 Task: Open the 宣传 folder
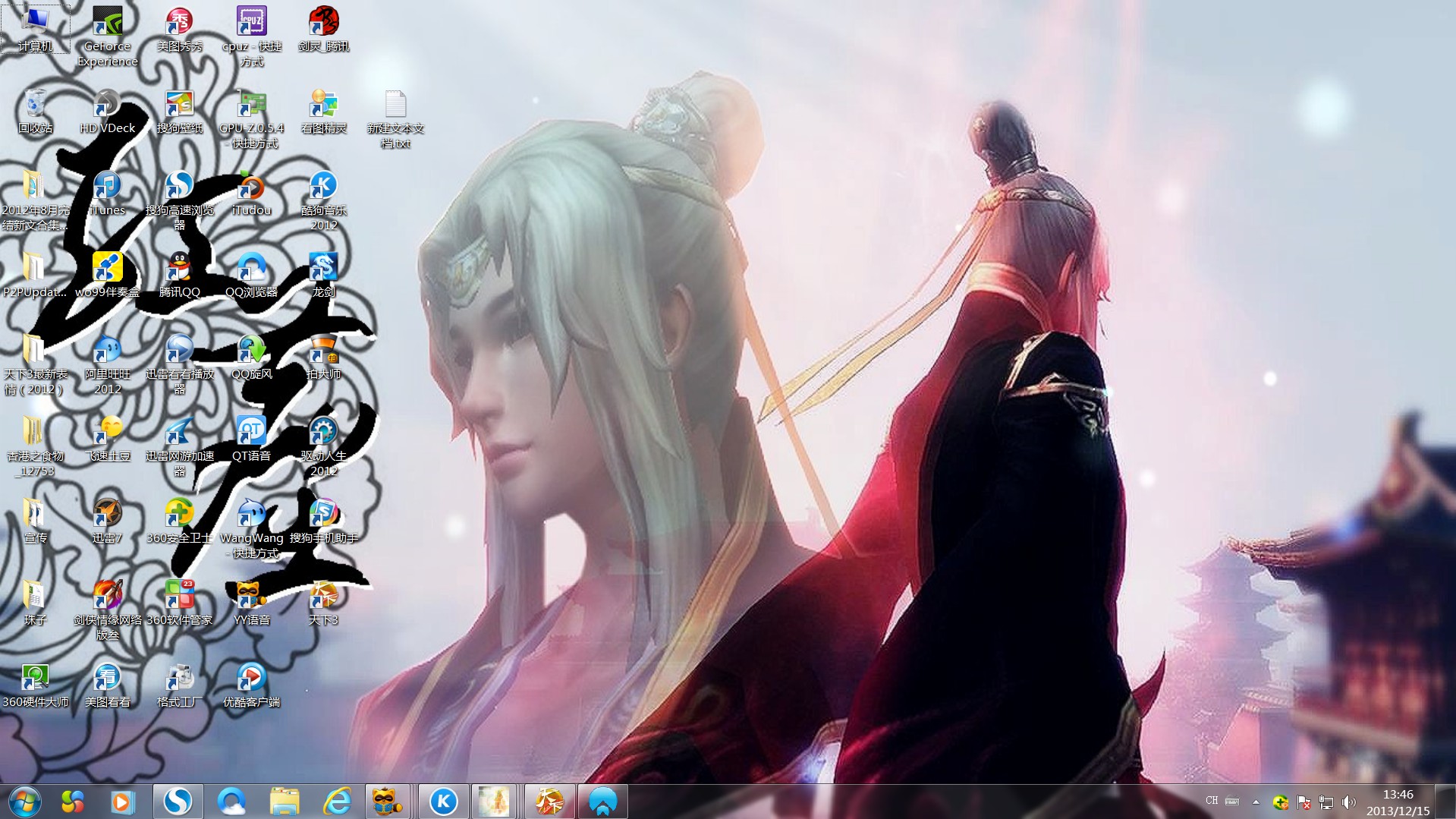click(35, 521)
